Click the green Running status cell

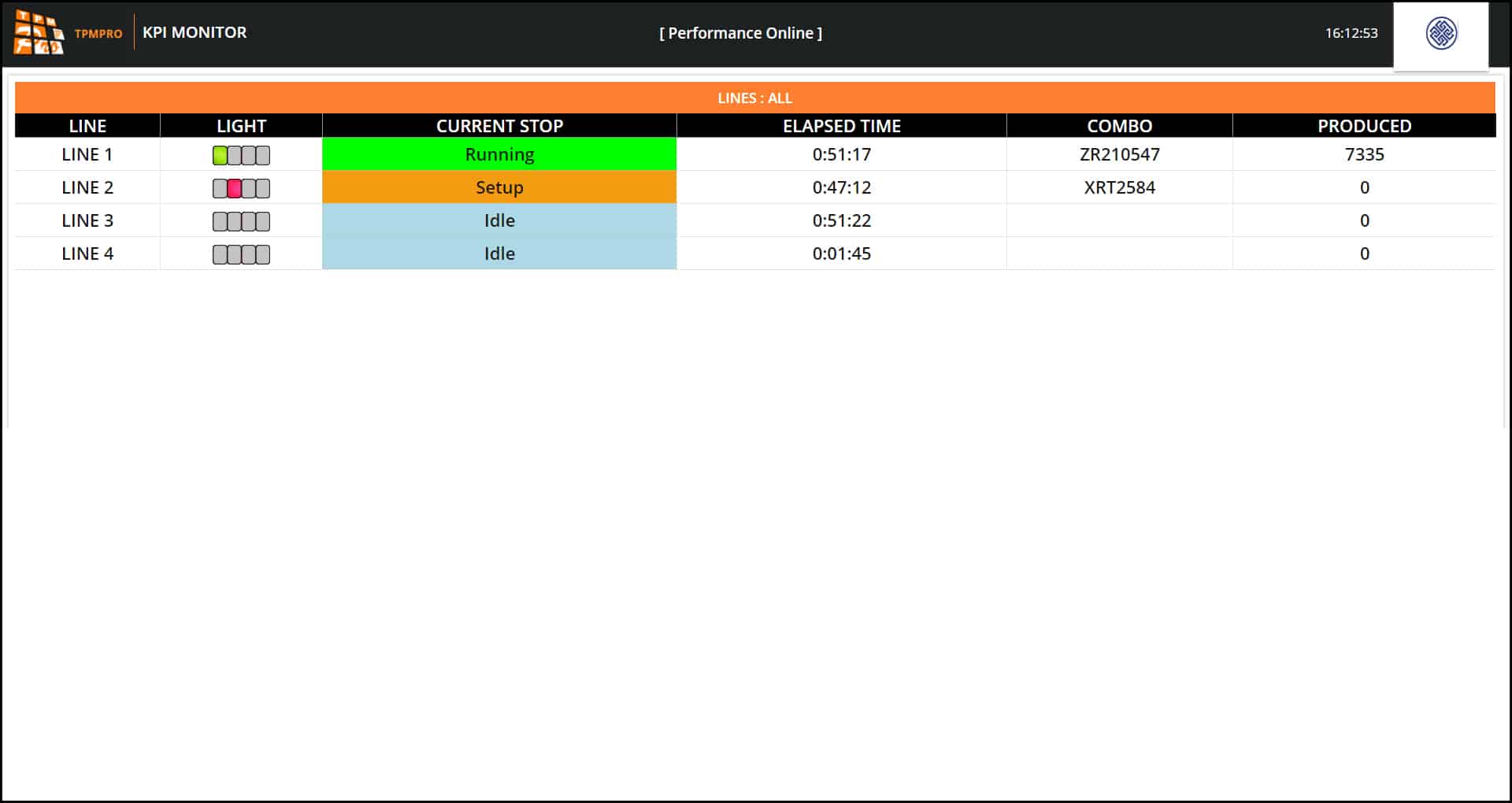499,154
